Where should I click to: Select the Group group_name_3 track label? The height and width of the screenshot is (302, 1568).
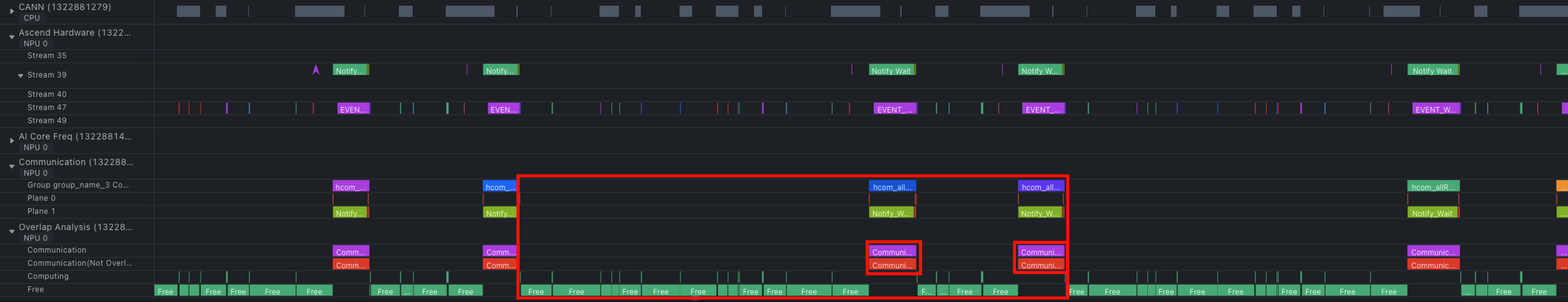tap(78, 185)
